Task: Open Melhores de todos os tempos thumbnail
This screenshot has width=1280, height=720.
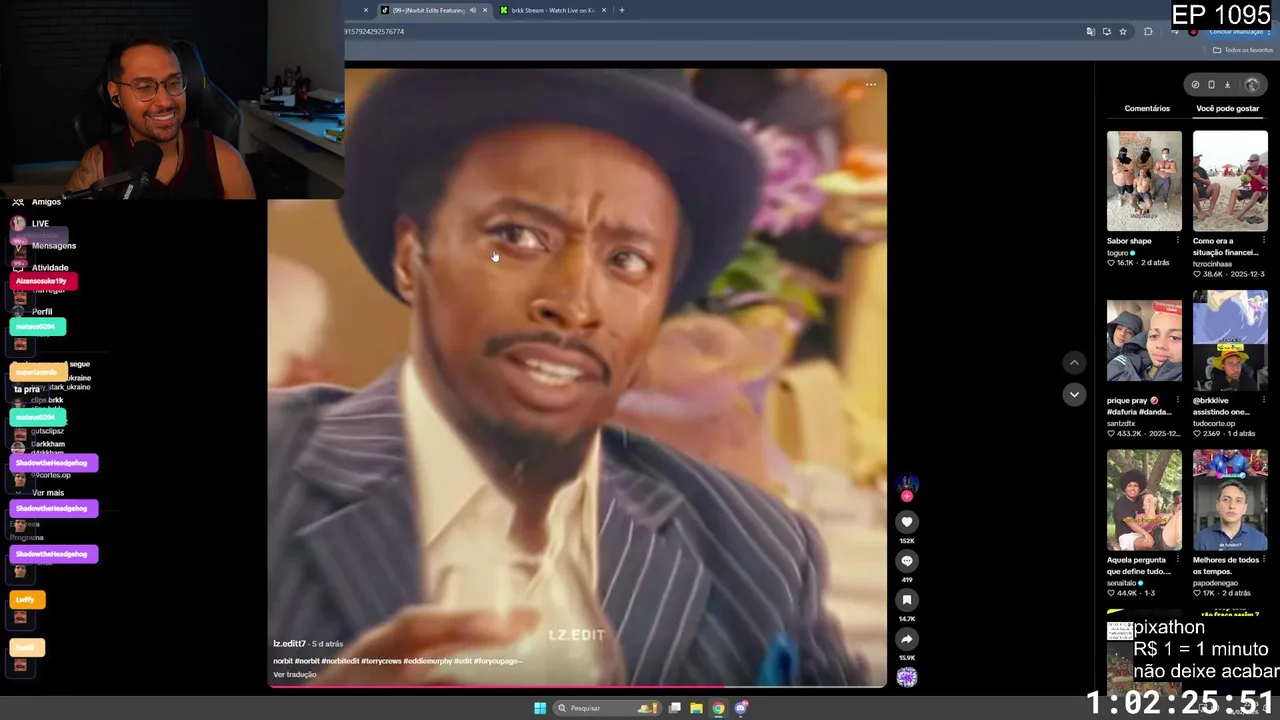Action: (x=1230, y=500)
